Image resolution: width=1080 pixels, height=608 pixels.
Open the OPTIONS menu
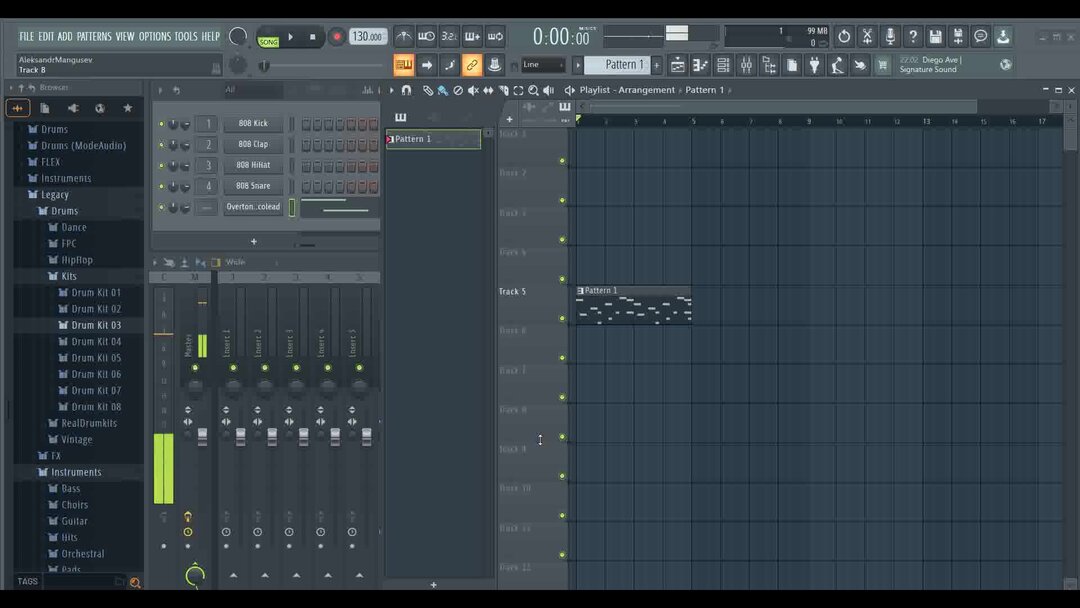154,36
